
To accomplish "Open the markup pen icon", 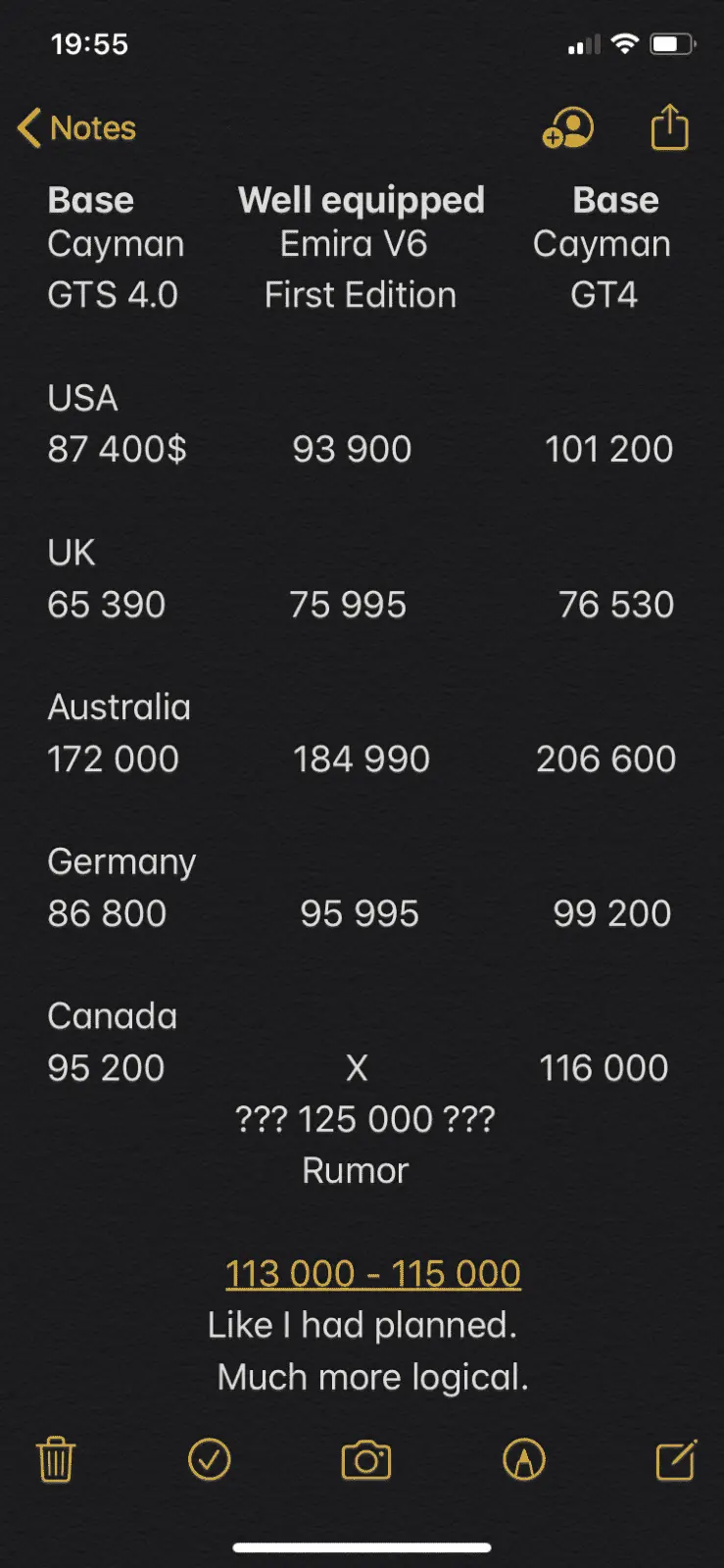I will (523, 1459).
